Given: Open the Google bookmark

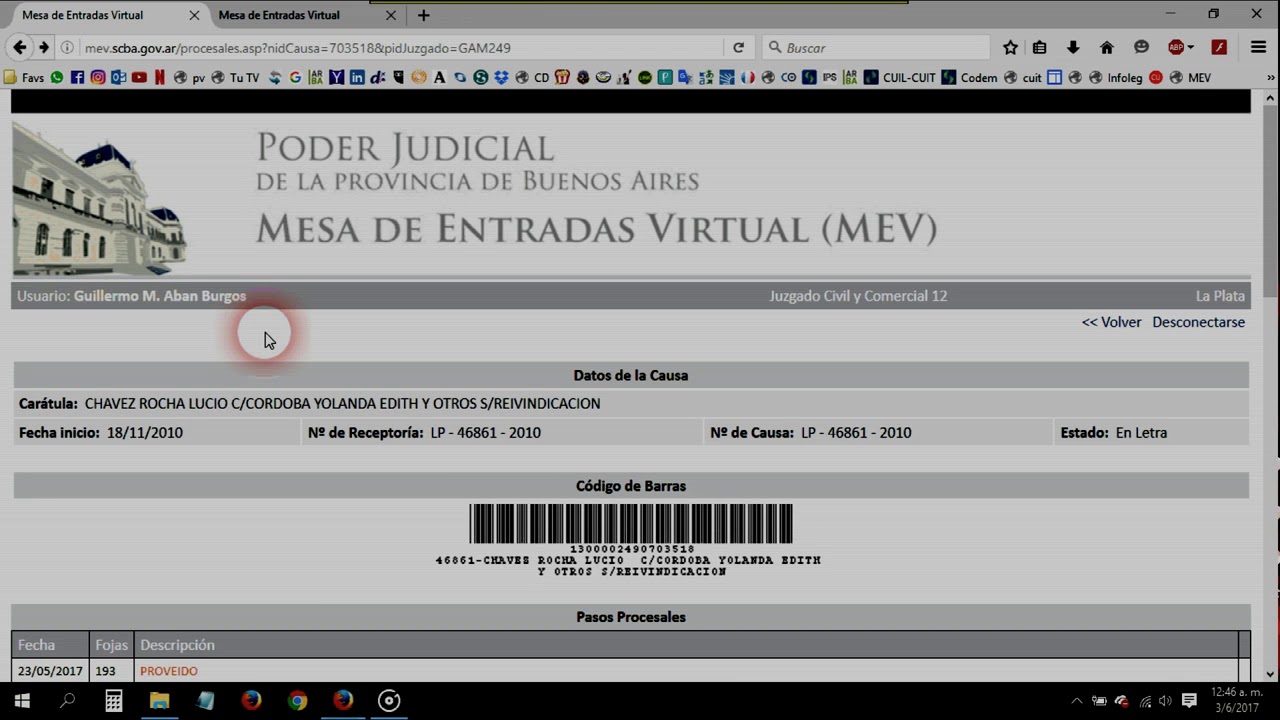Looking at the screenshot, I should point(295,77).
